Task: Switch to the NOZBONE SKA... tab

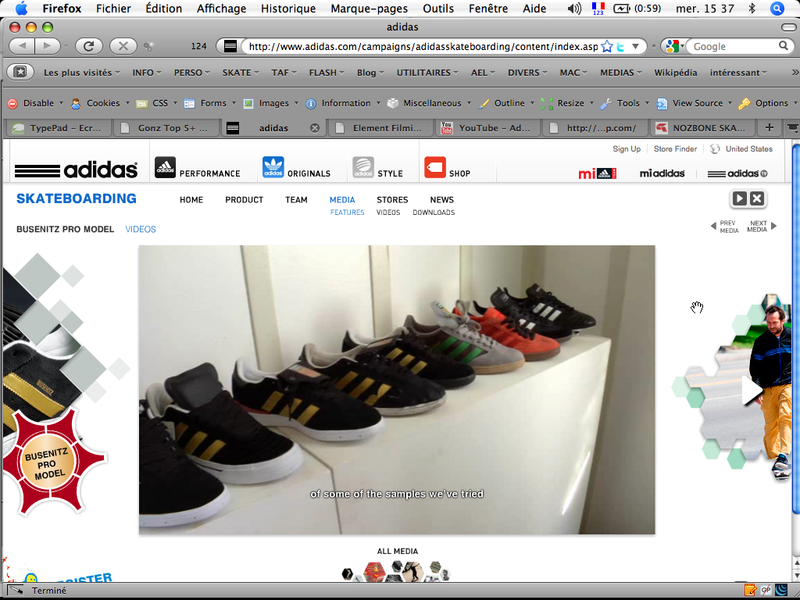Action: pos(703,128)
